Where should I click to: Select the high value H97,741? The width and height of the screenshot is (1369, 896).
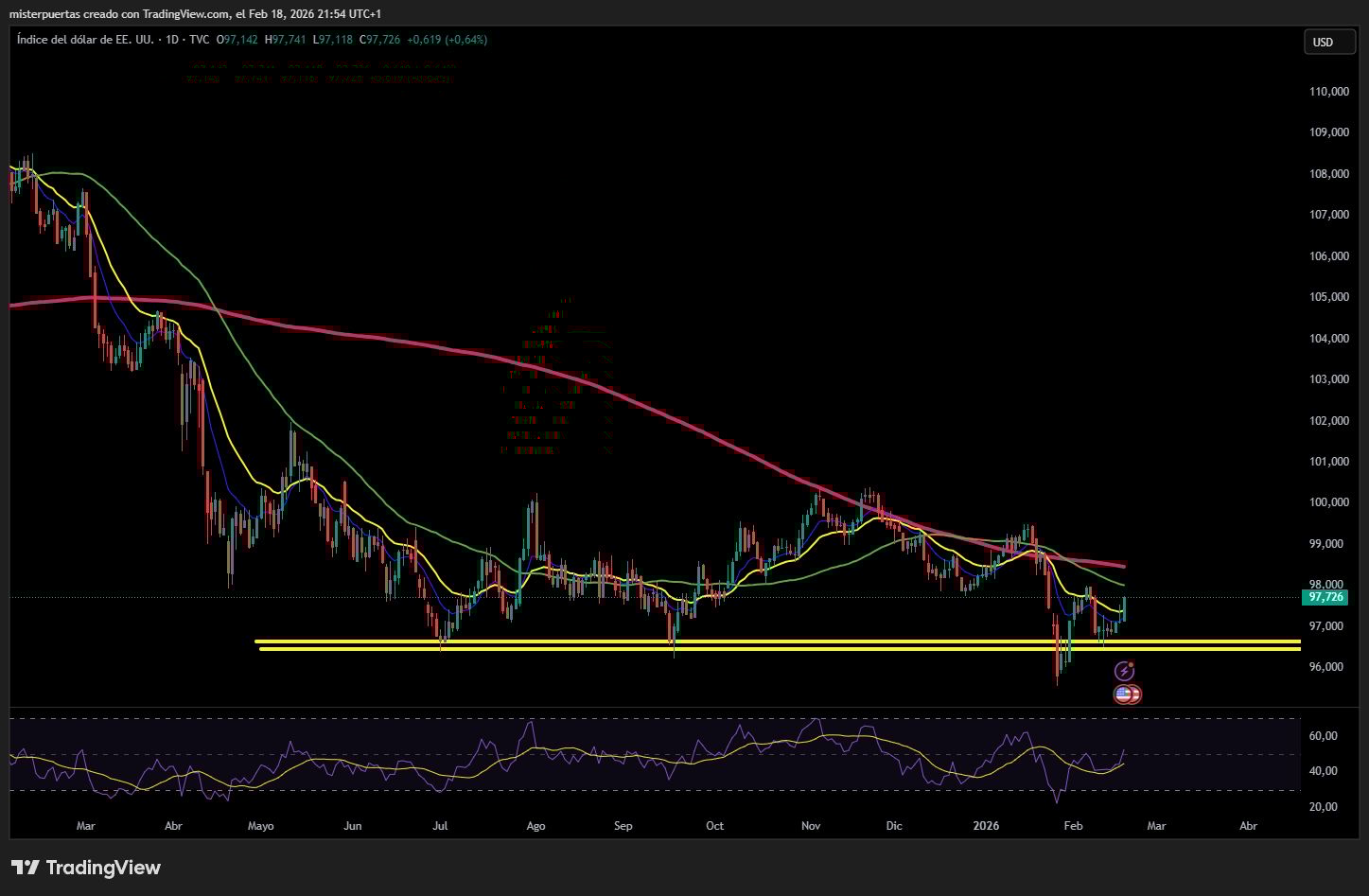[286, 40]
